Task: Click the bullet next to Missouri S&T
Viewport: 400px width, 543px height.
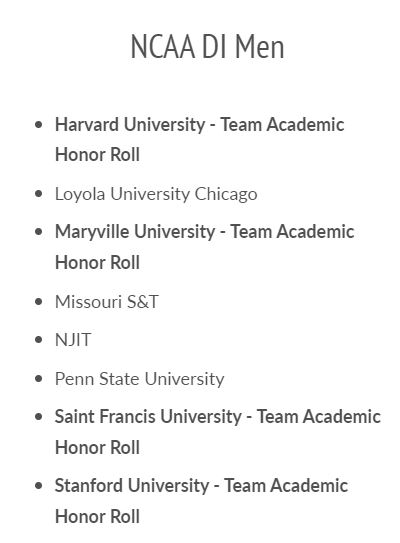Action: [x=39, y=302]
